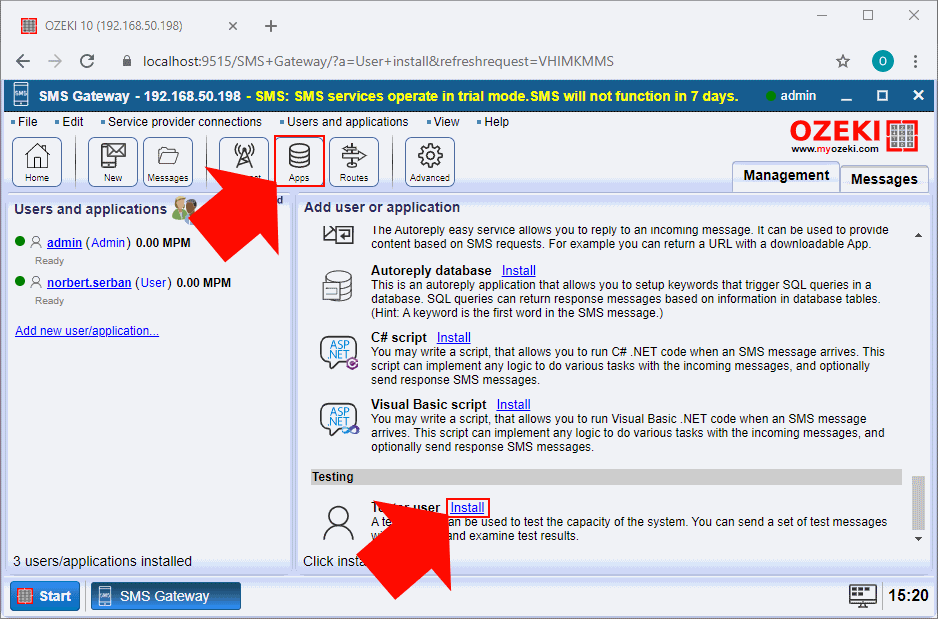Open the norbert.serban user link
Viewport: 938px width, 619px height.
89,283
